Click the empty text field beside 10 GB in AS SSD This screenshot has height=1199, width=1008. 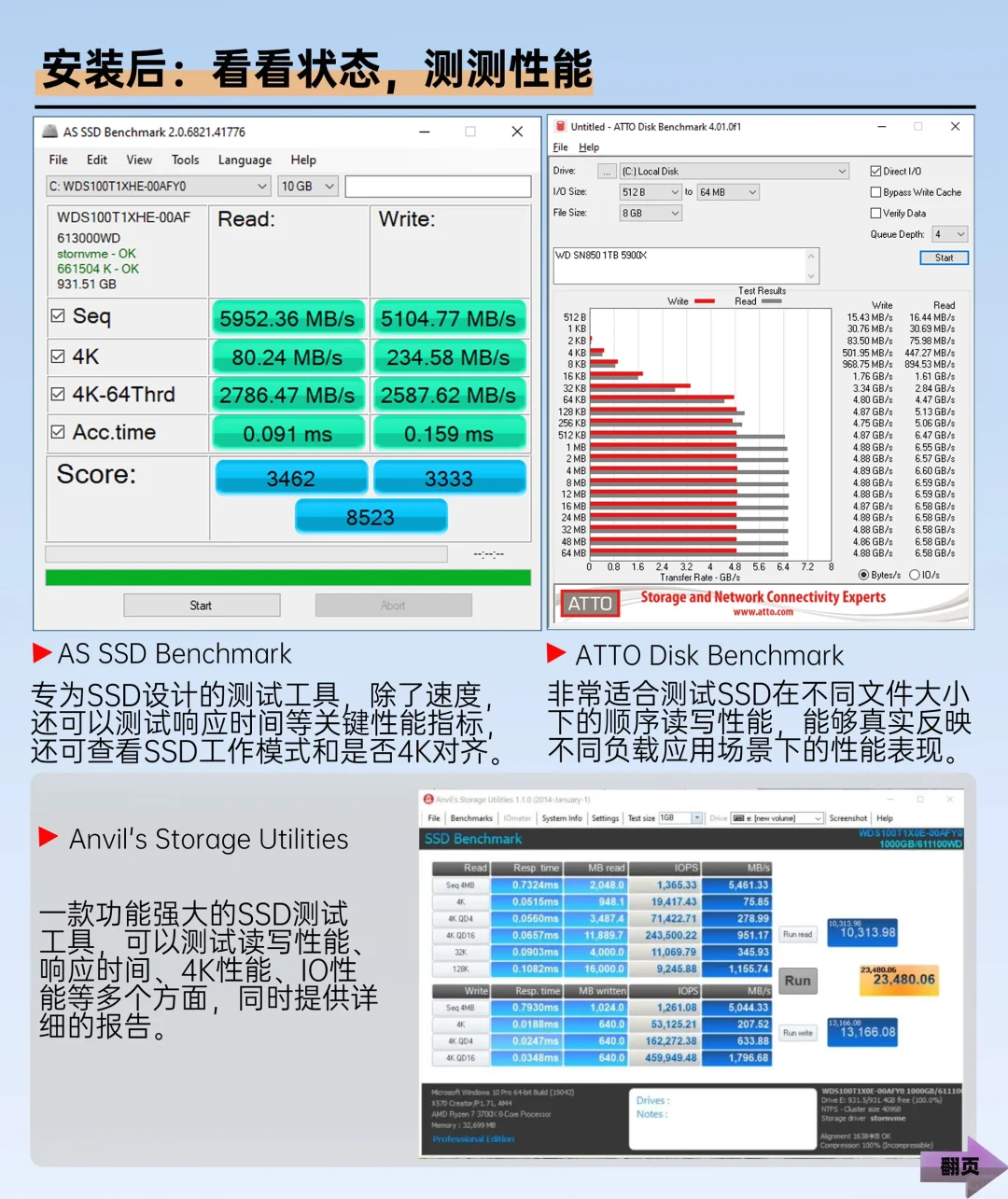coord(438,187)
